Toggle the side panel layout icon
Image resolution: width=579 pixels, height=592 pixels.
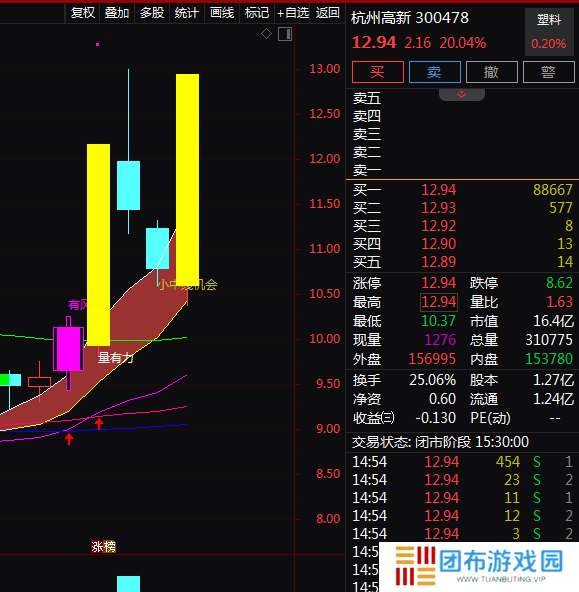point(285,34)
